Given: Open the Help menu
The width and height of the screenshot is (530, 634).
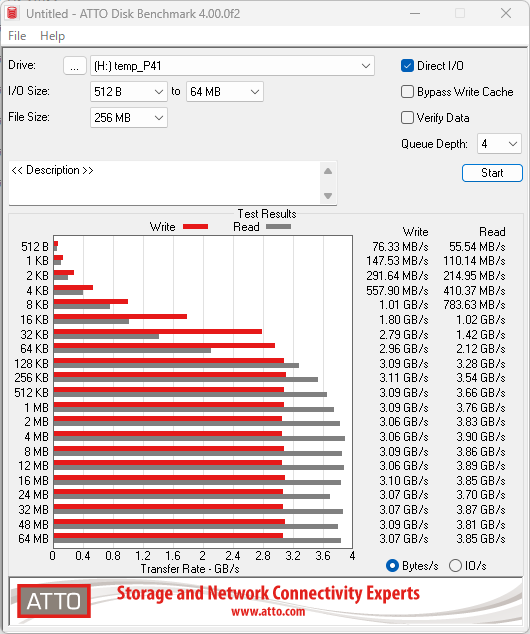Looking at the screenshot, I should click(x=53, y=36).
